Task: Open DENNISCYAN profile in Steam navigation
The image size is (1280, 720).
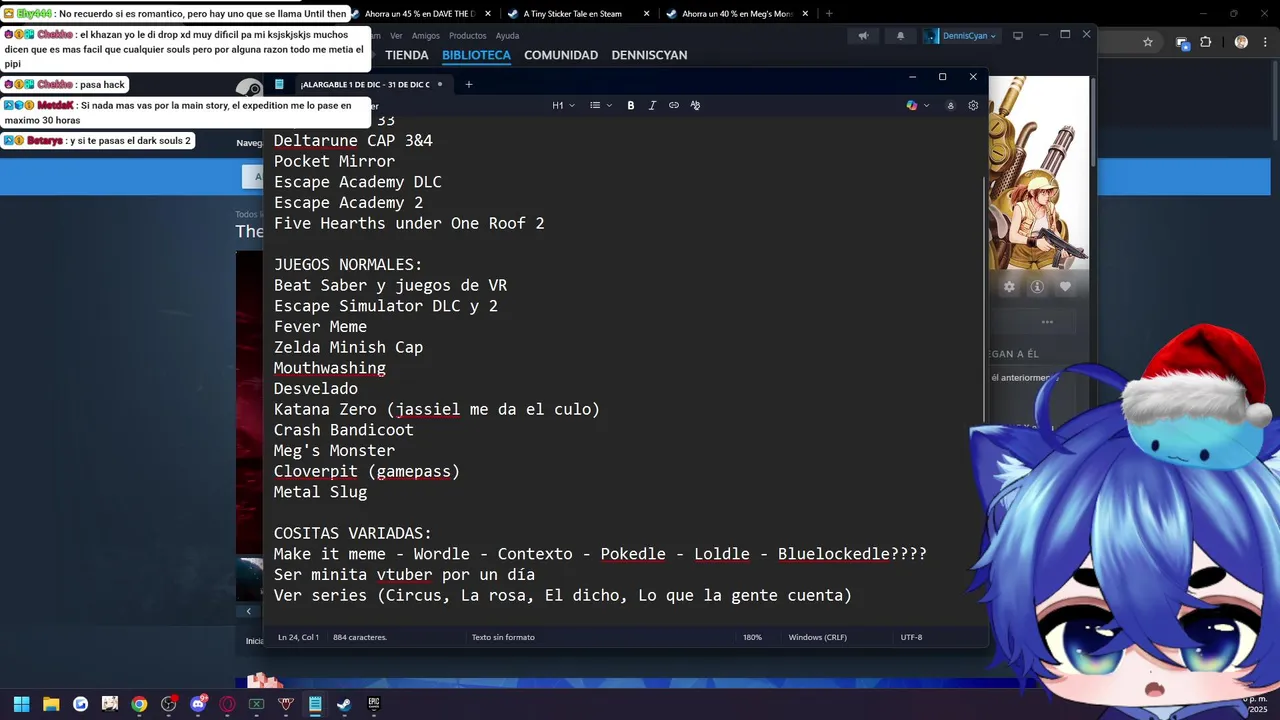Action: point(649,55)
